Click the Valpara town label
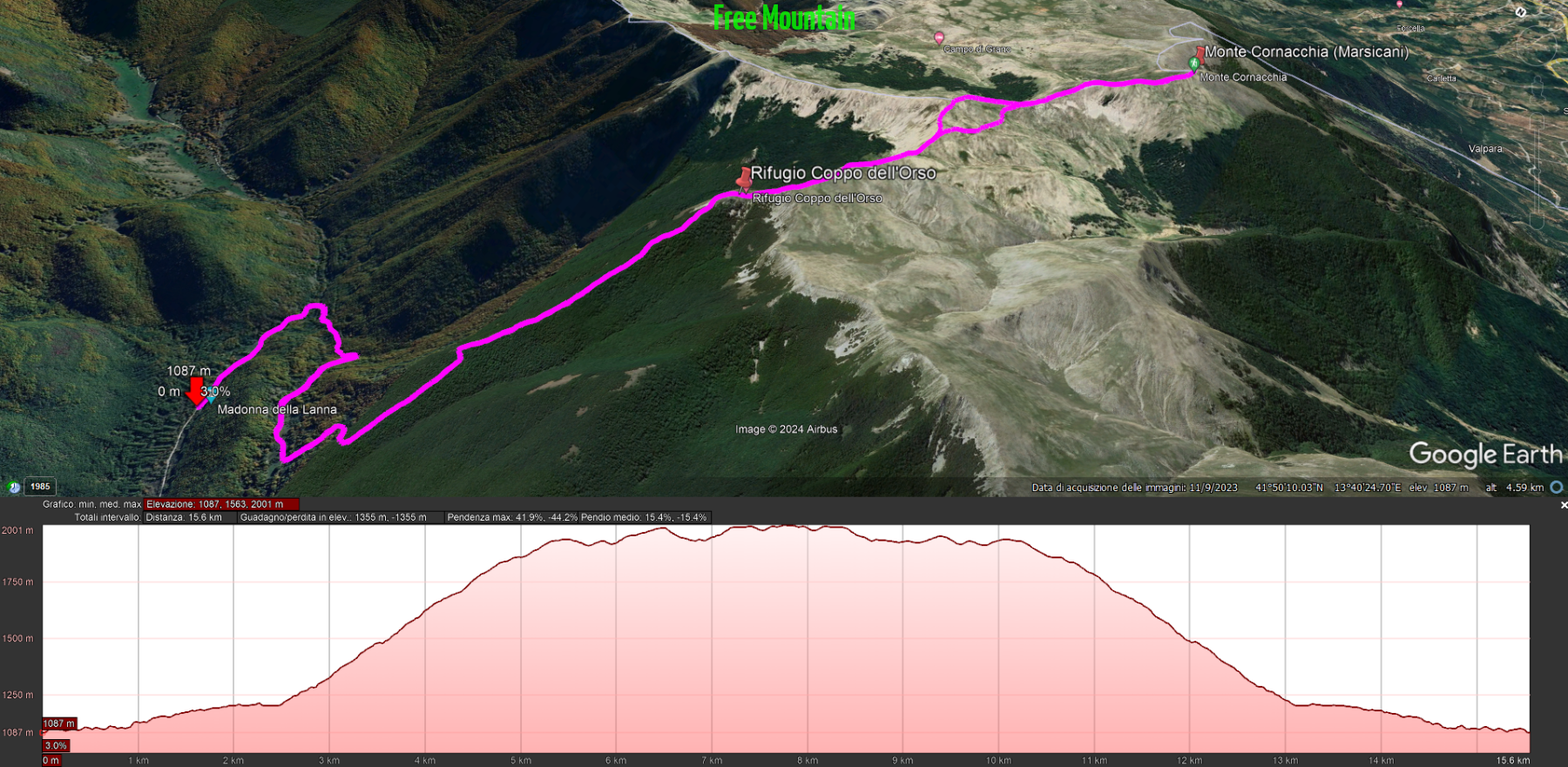Screen dimensions: 1568x767 1485,149
